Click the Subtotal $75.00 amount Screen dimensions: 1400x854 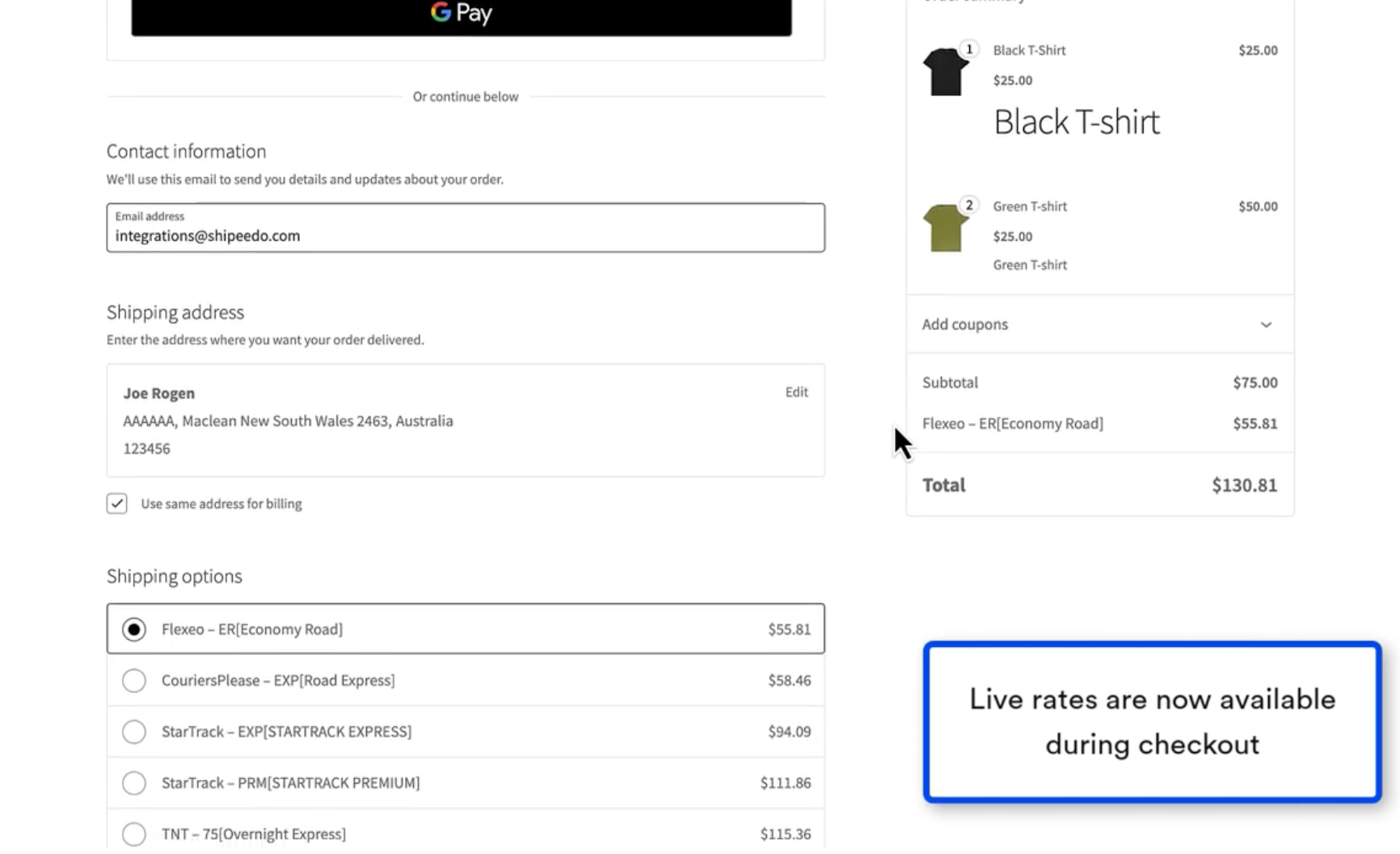pyautogui.click(x=1255, y=383)
